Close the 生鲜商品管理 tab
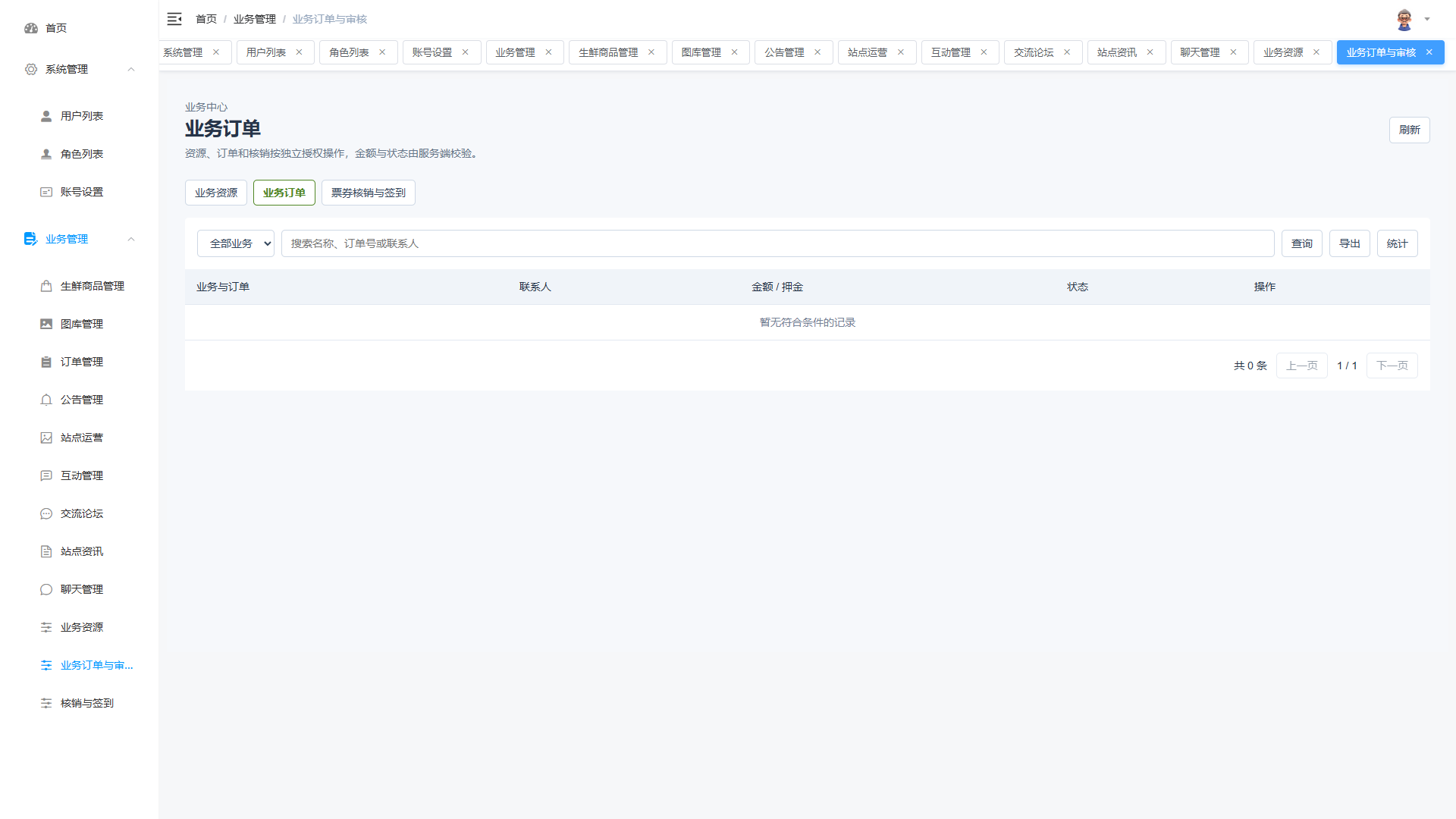Screen dimensions: 1456x819 651,52
